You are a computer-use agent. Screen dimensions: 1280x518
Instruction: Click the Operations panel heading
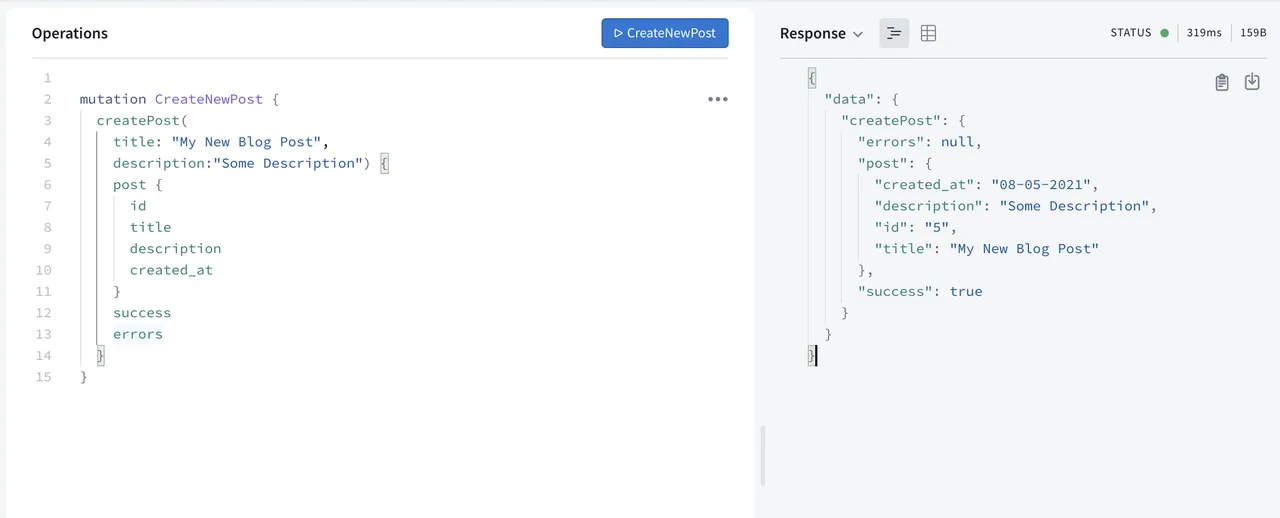click(70, 33)
